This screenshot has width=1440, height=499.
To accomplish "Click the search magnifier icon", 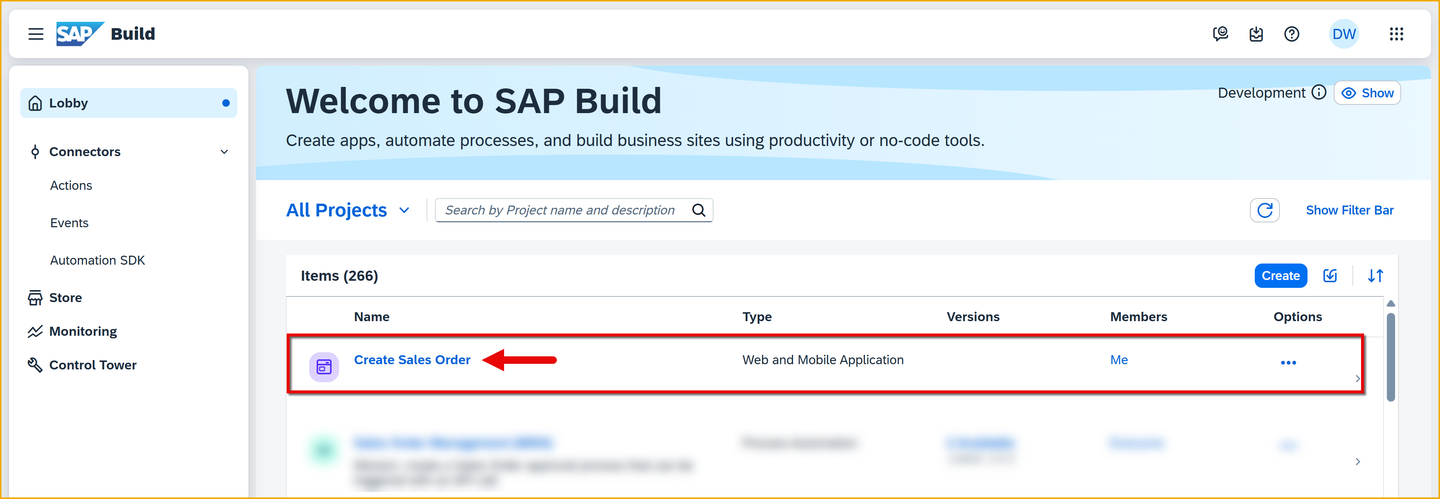I will (699, 210).
